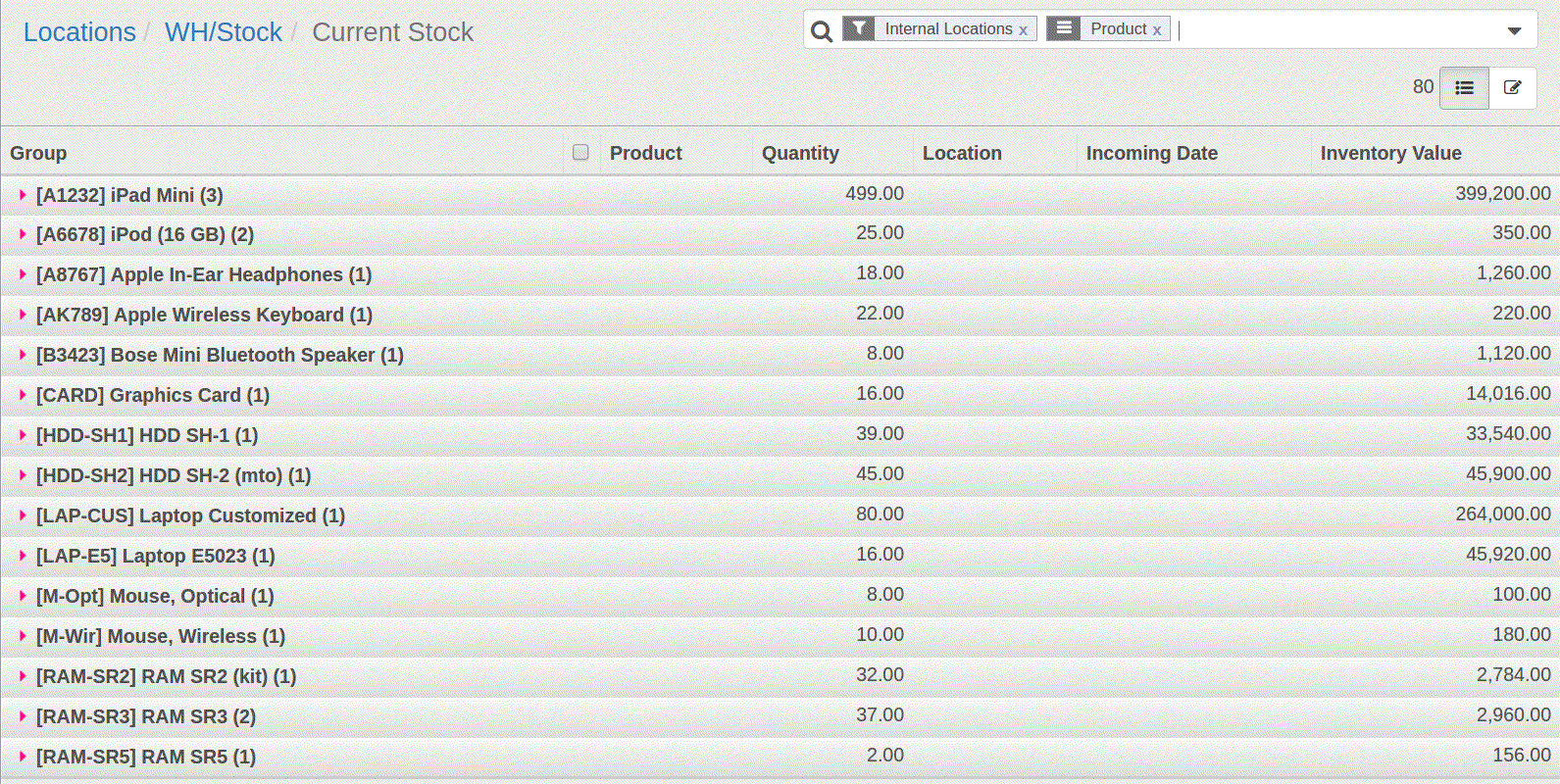Go to WH/Stock breadcrumb
The image size is (1560, 784).
(x=224, y=32)
